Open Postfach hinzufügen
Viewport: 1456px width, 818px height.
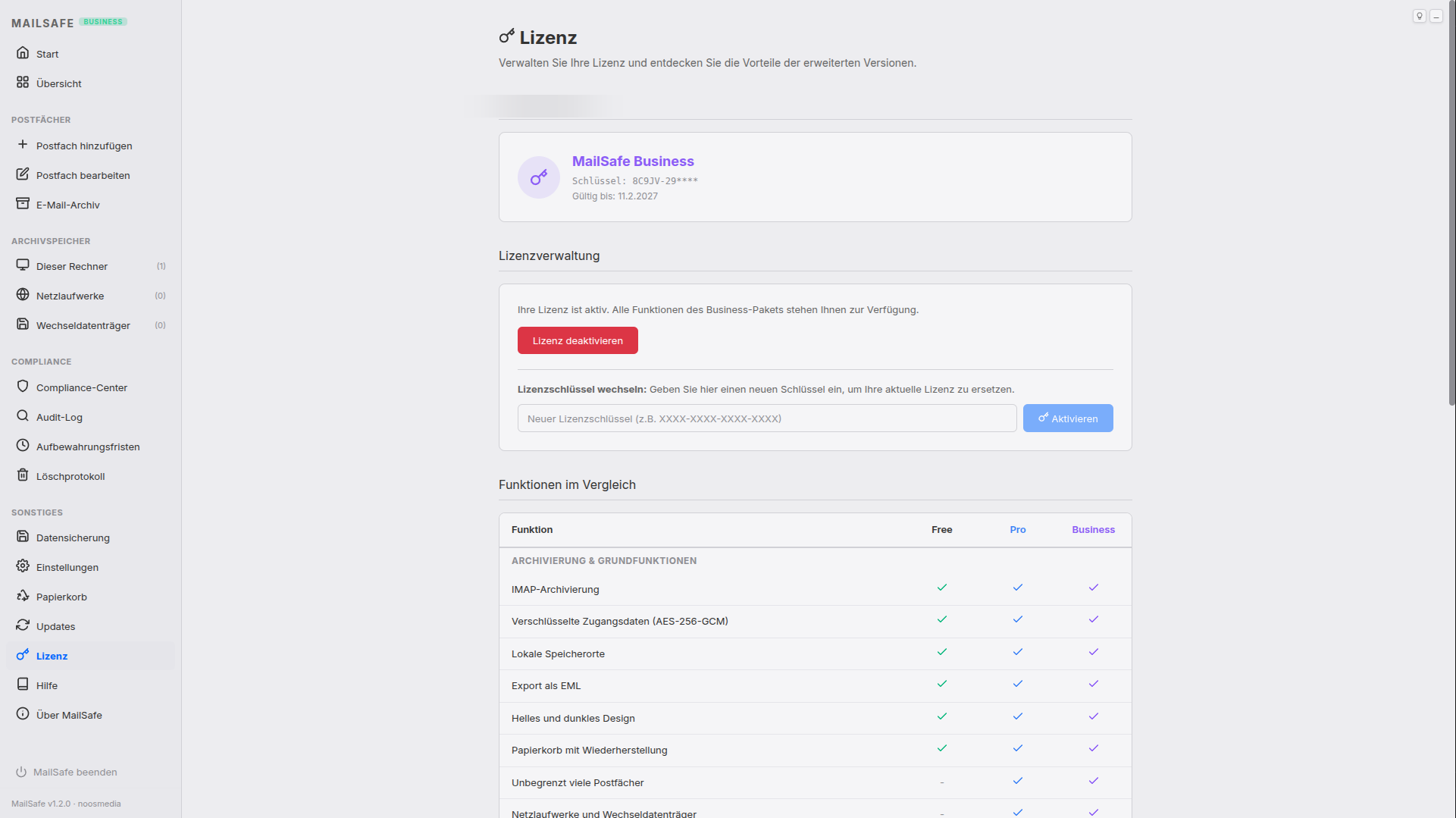tap(84, 146)
